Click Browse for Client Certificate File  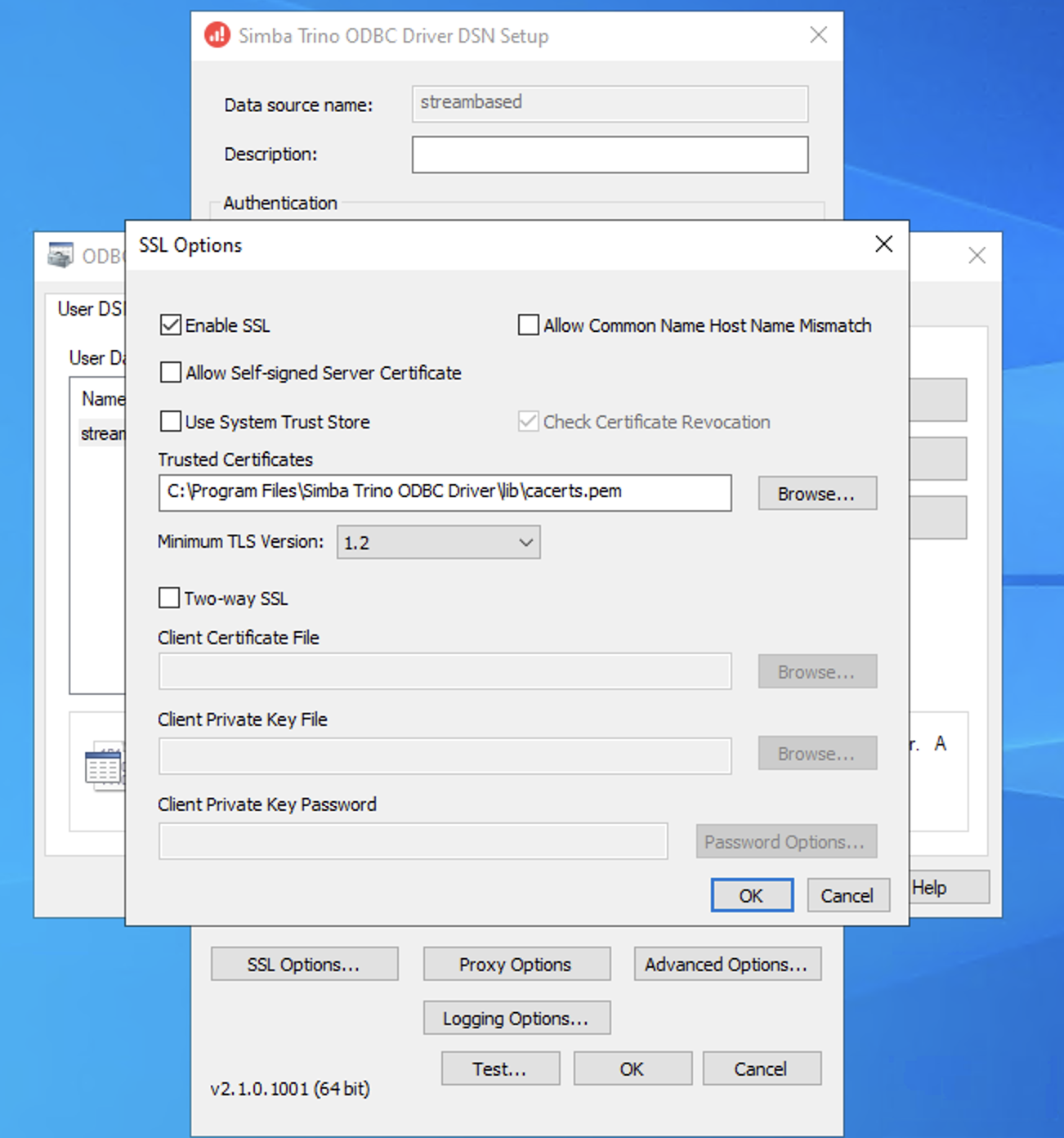coord(817,672)
